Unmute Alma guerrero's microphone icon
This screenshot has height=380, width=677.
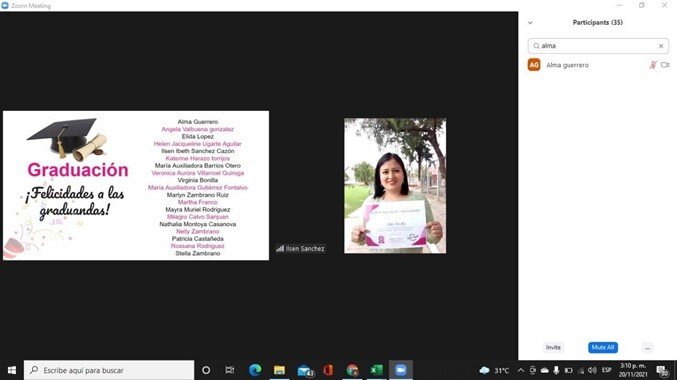pyautogui.click(x=652, y=65)
